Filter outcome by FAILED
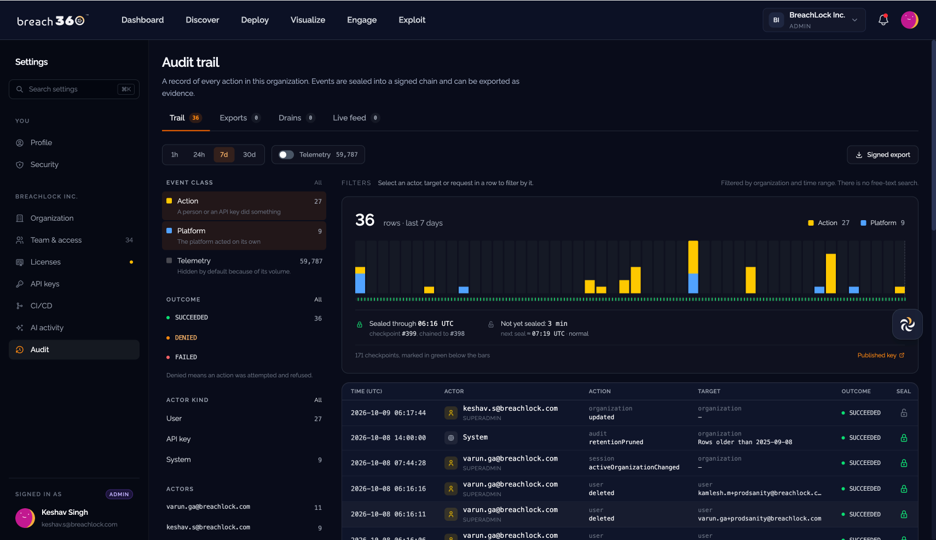The height and width of the screenshot is (540, 936). (244, 357)
